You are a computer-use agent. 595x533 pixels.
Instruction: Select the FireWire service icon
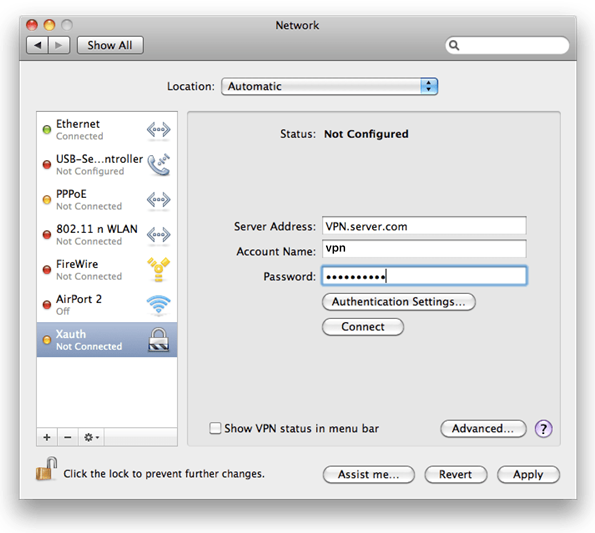click(x=159, y=270)
